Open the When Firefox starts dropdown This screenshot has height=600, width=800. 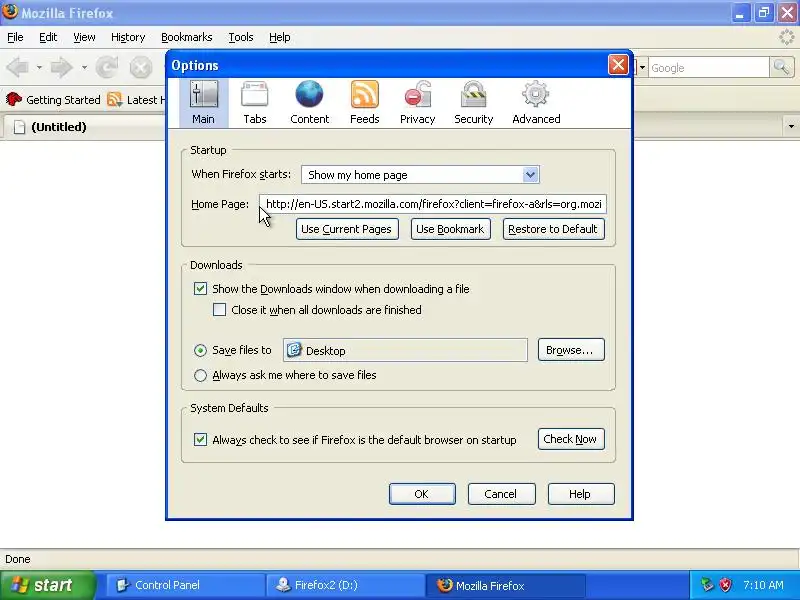click(x=420, y=174)
